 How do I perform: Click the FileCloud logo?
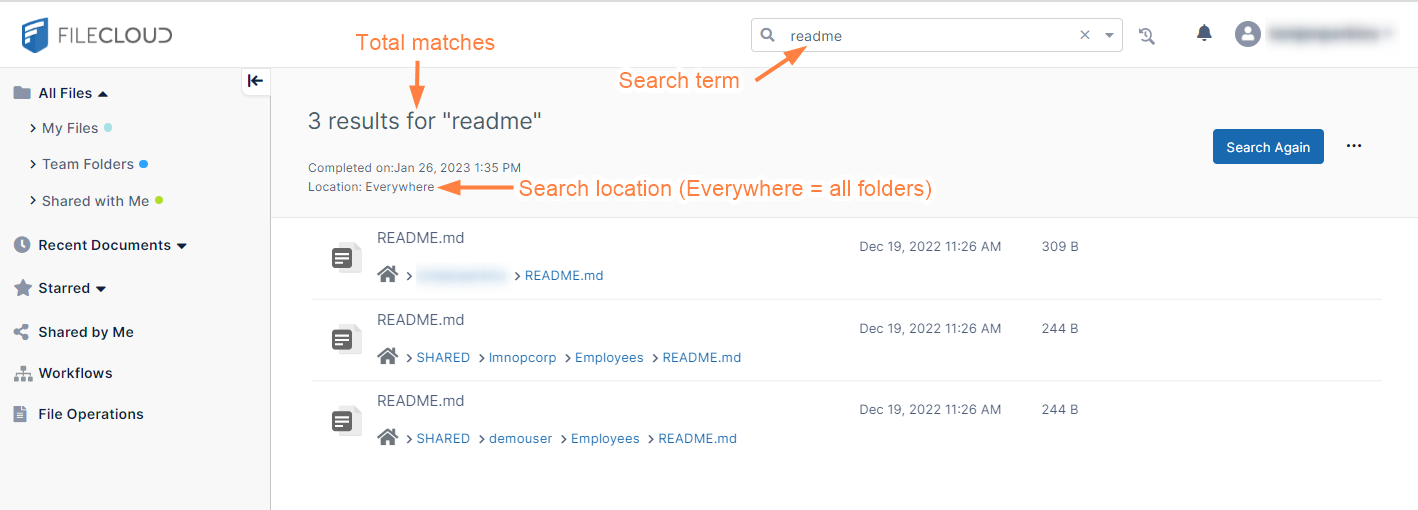click(x=97, y=35)
